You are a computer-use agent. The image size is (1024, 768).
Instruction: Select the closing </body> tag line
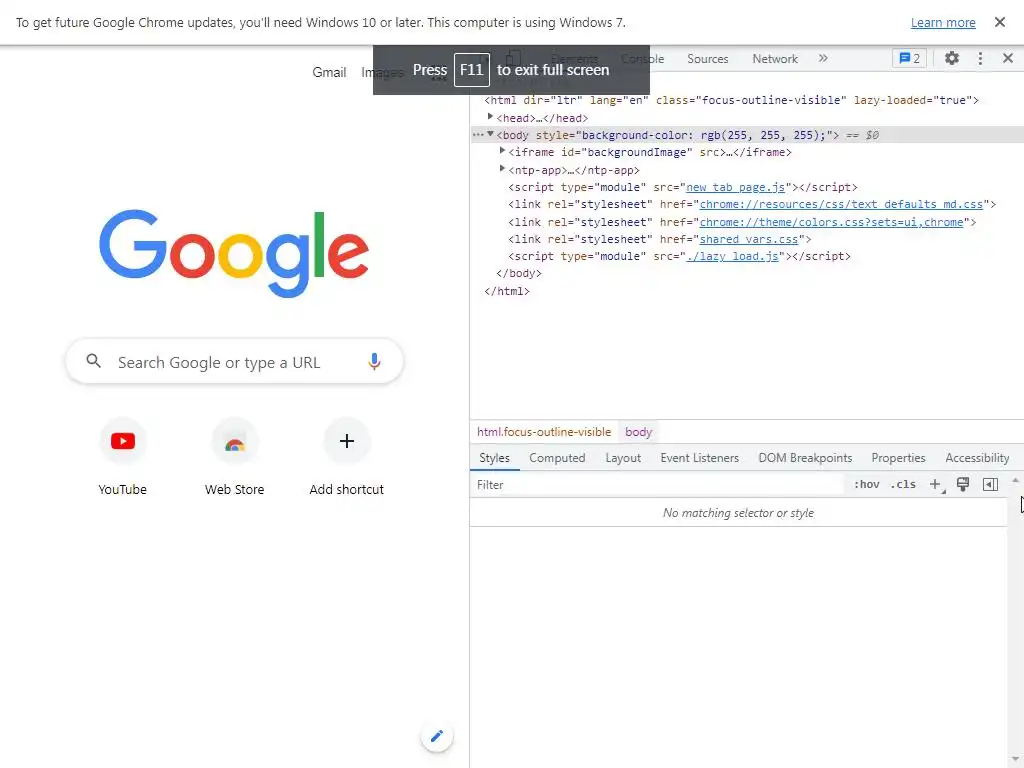(519, 273)
